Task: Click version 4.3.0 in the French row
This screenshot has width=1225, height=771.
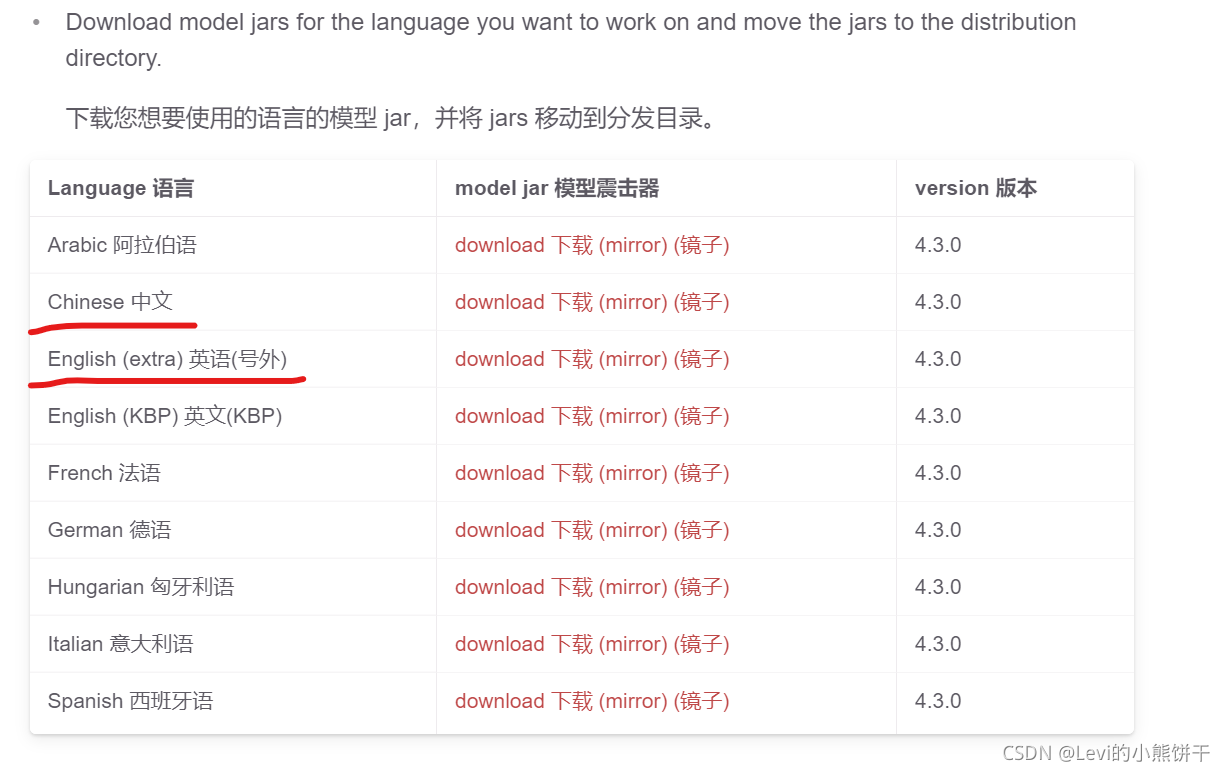Action: 938,473
